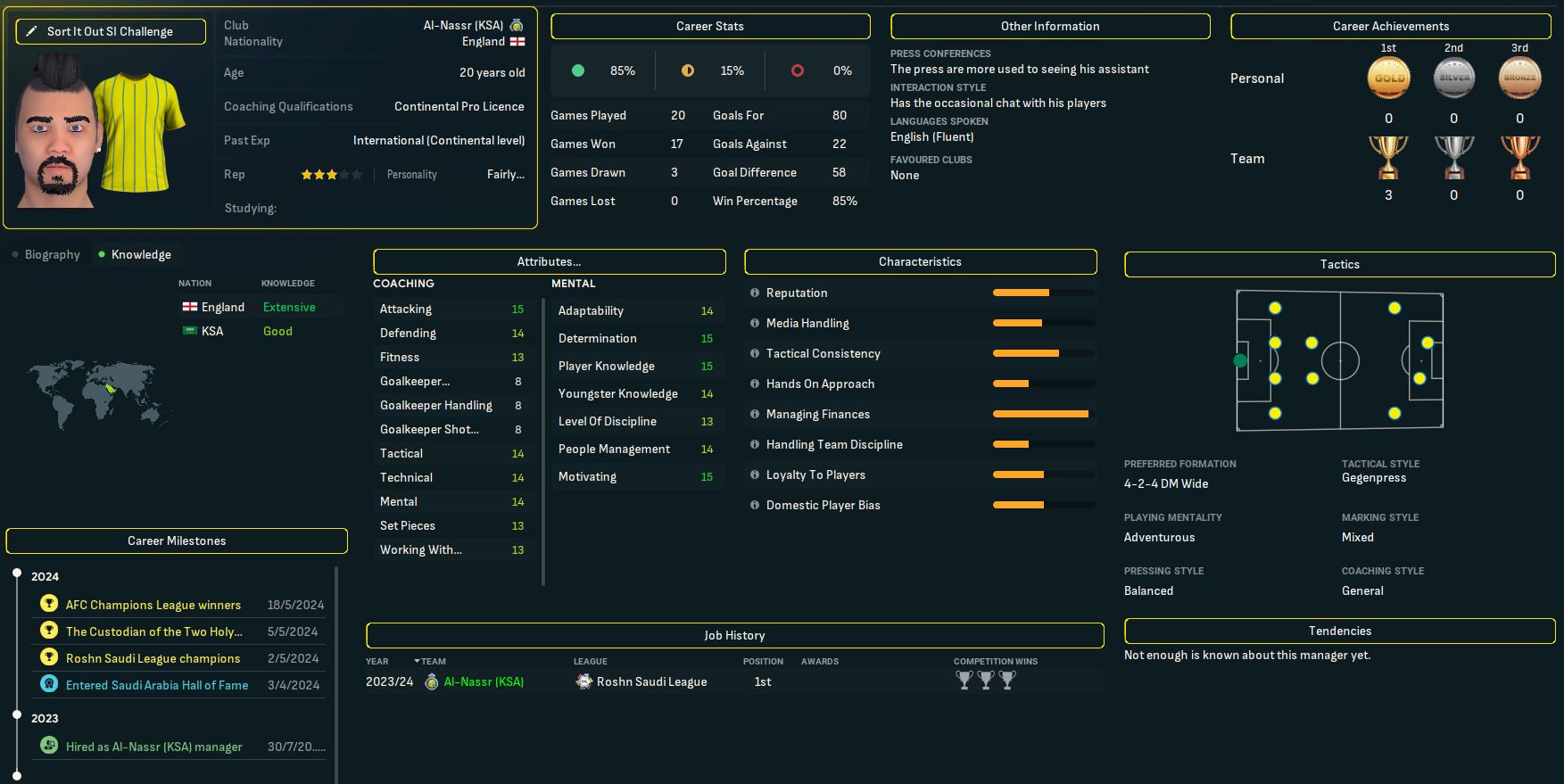The image size is (1564, 784).
Task: Click the England knowledge row
Action: 261,307
